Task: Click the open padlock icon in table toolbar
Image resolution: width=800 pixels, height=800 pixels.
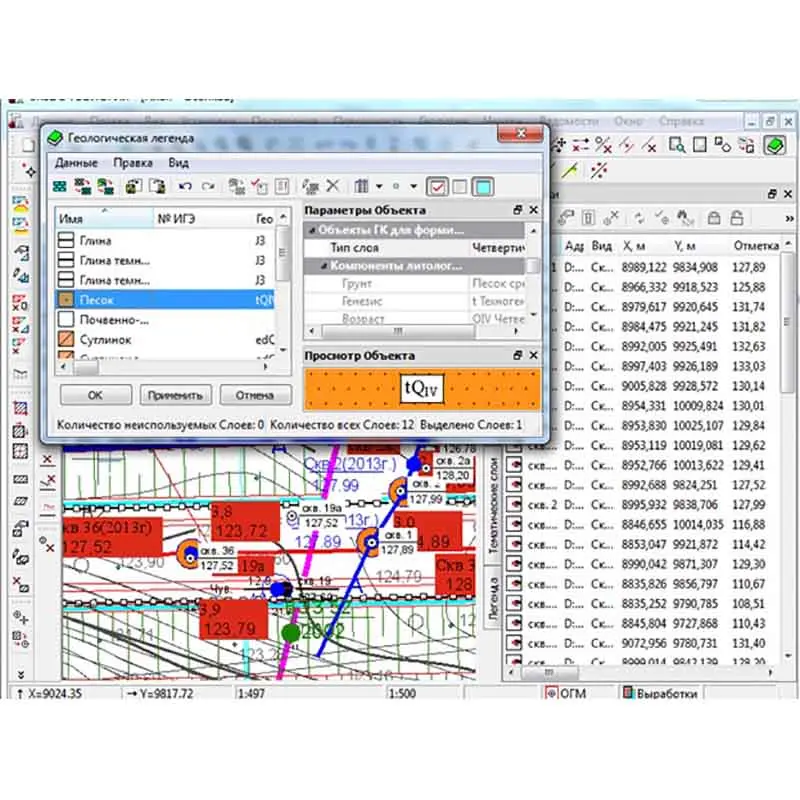Action: pyautogui.click(x=739, y=217)
